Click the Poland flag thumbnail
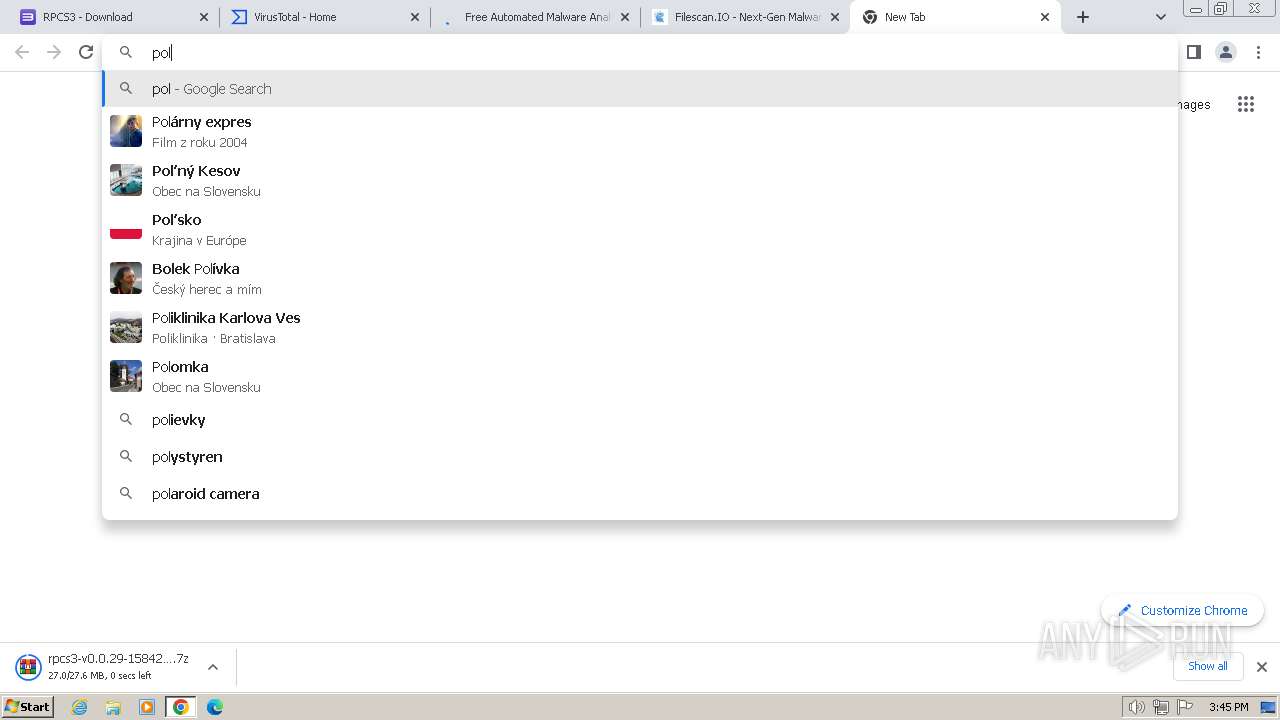Image resolution: width=1280 pixels, height=720 pixels. [126, 229]
